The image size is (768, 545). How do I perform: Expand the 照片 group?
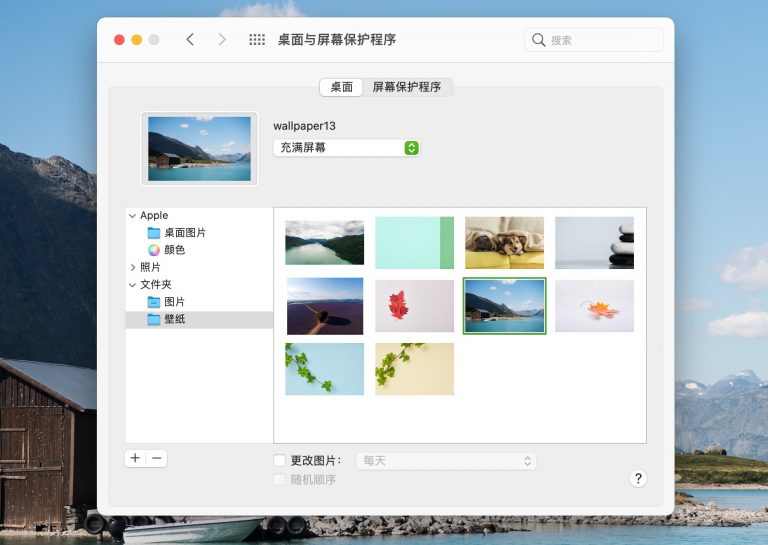click(132, 267)
